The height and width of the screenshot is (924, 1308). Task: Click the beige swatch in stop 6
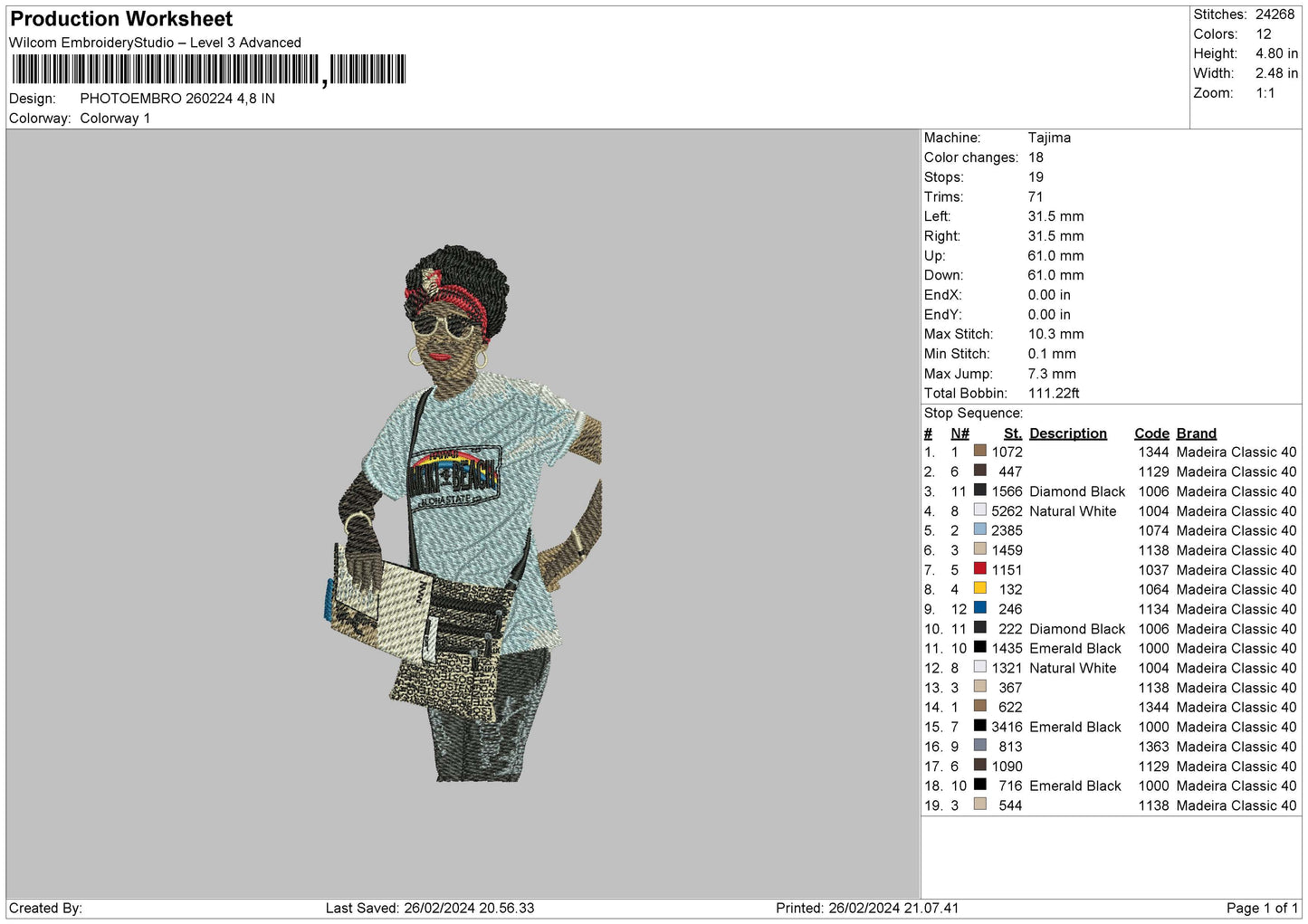[979, 549]
